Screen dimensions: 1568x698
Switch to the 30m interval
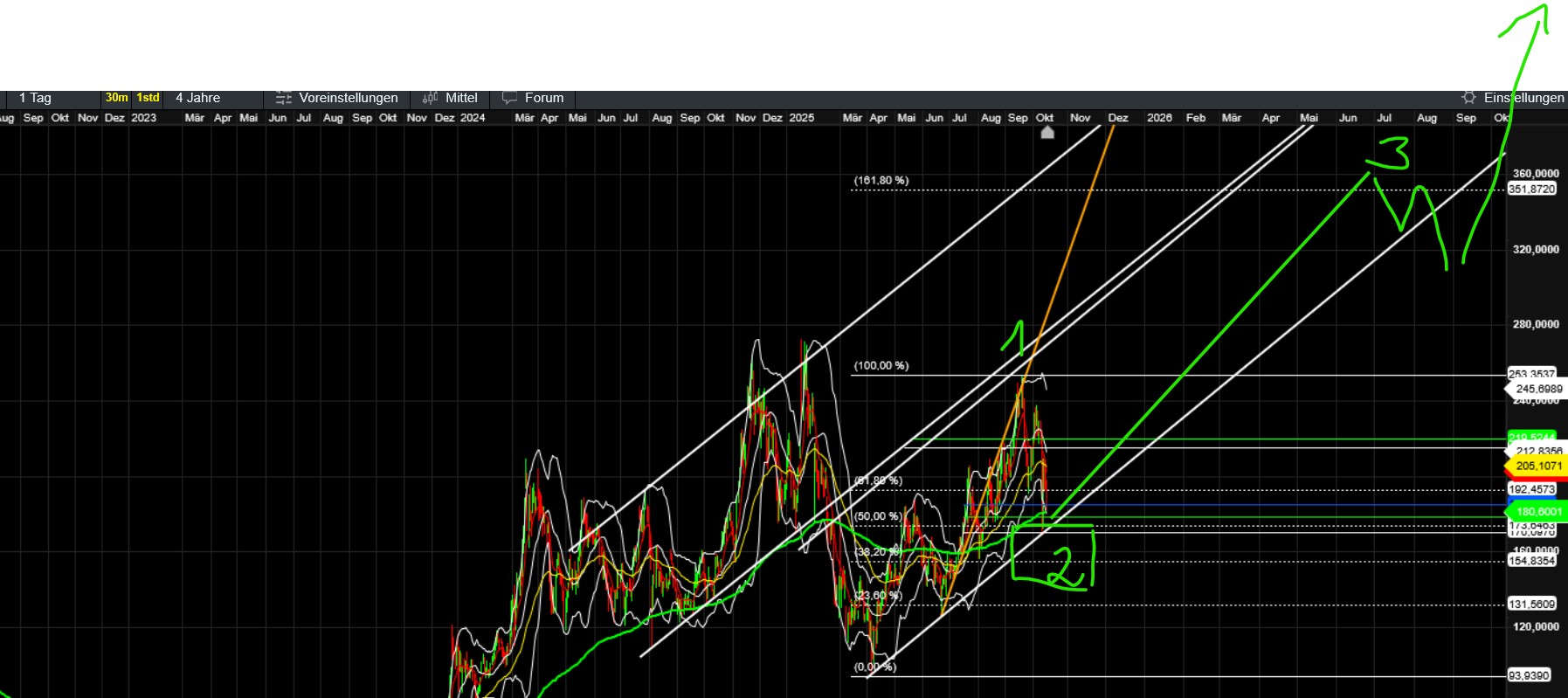pos(117,98)
